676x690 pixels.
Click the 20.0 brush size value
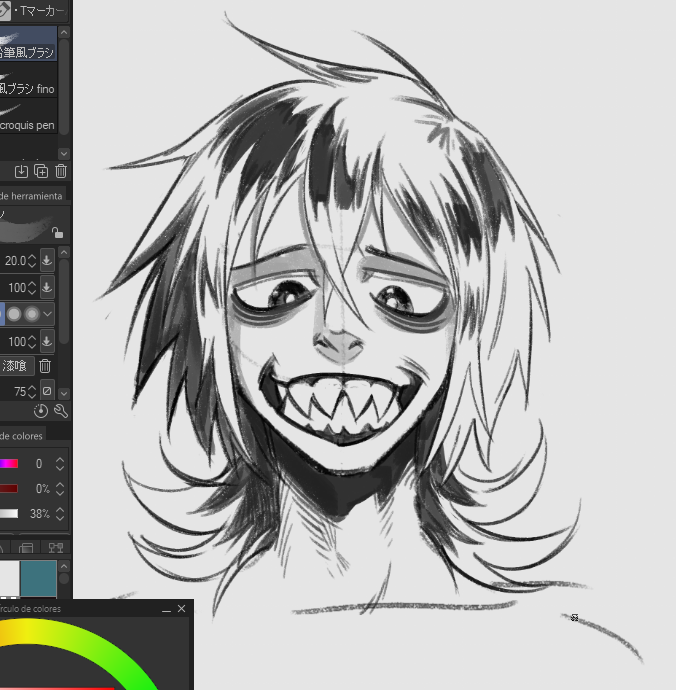[15, 261]
